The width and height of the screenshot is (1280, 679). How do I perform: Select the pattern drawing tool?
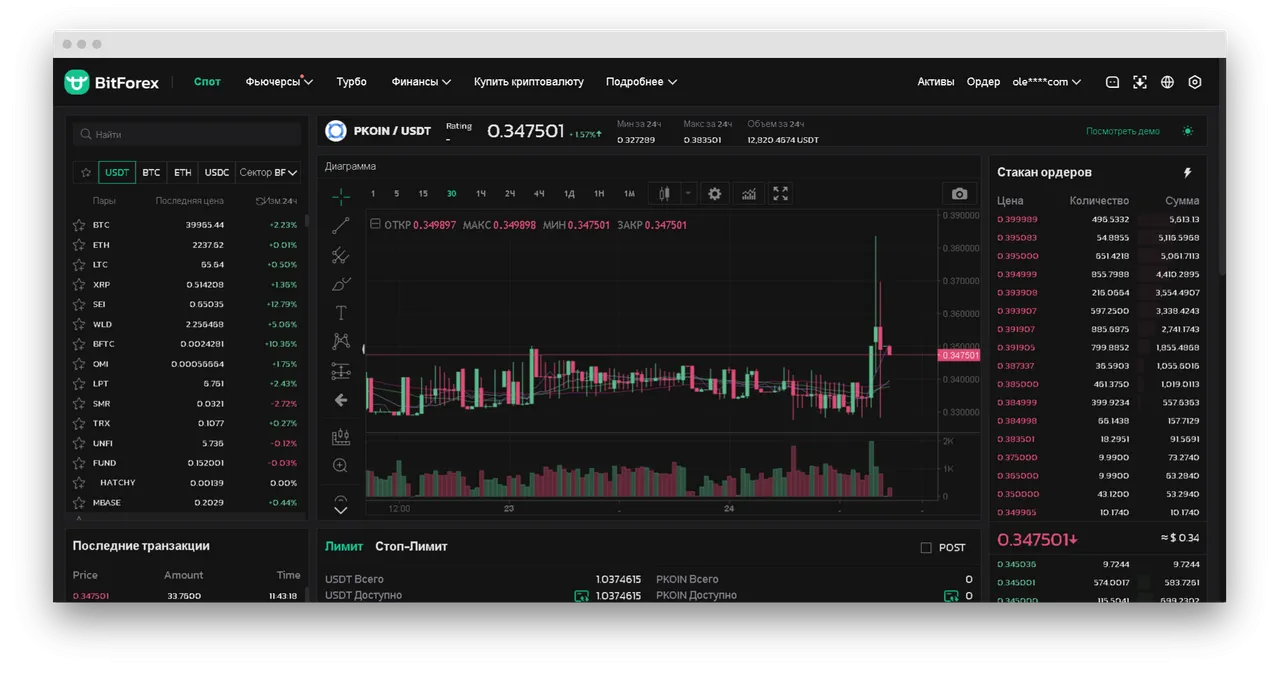click(341, 342)
